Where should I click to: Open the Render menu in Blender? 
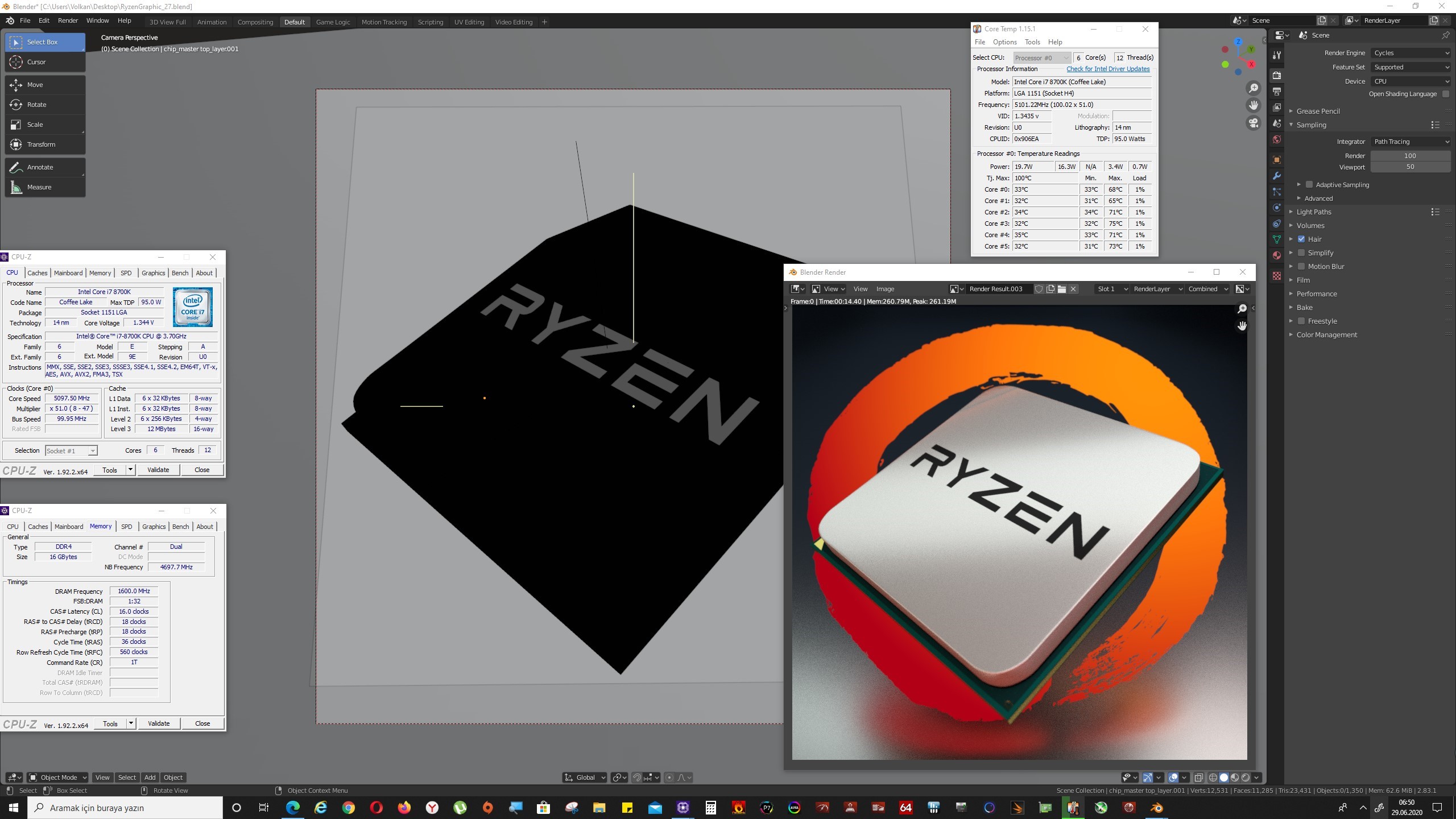(68, 20)
